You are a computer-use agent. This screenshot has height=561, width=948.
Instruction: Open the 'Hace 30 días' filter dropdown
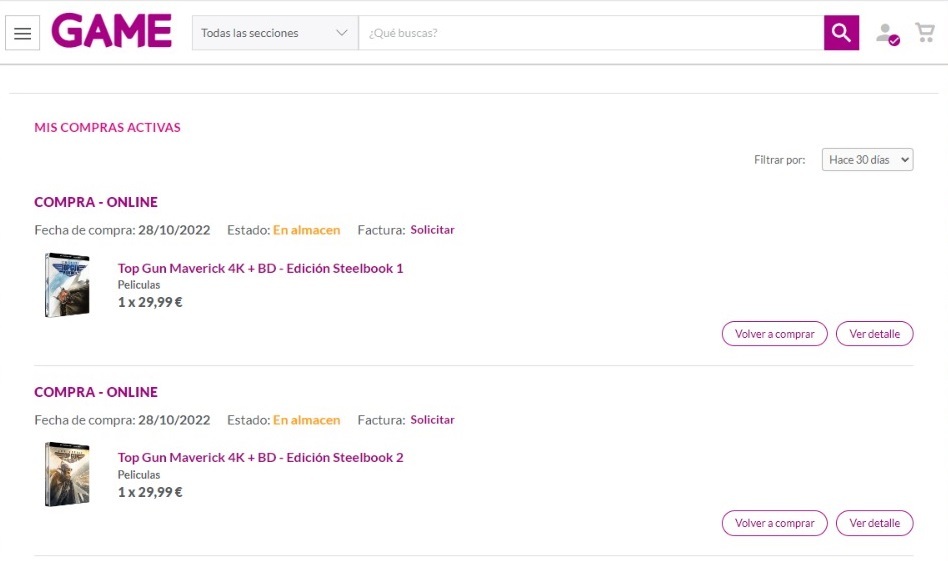point(867,160)
